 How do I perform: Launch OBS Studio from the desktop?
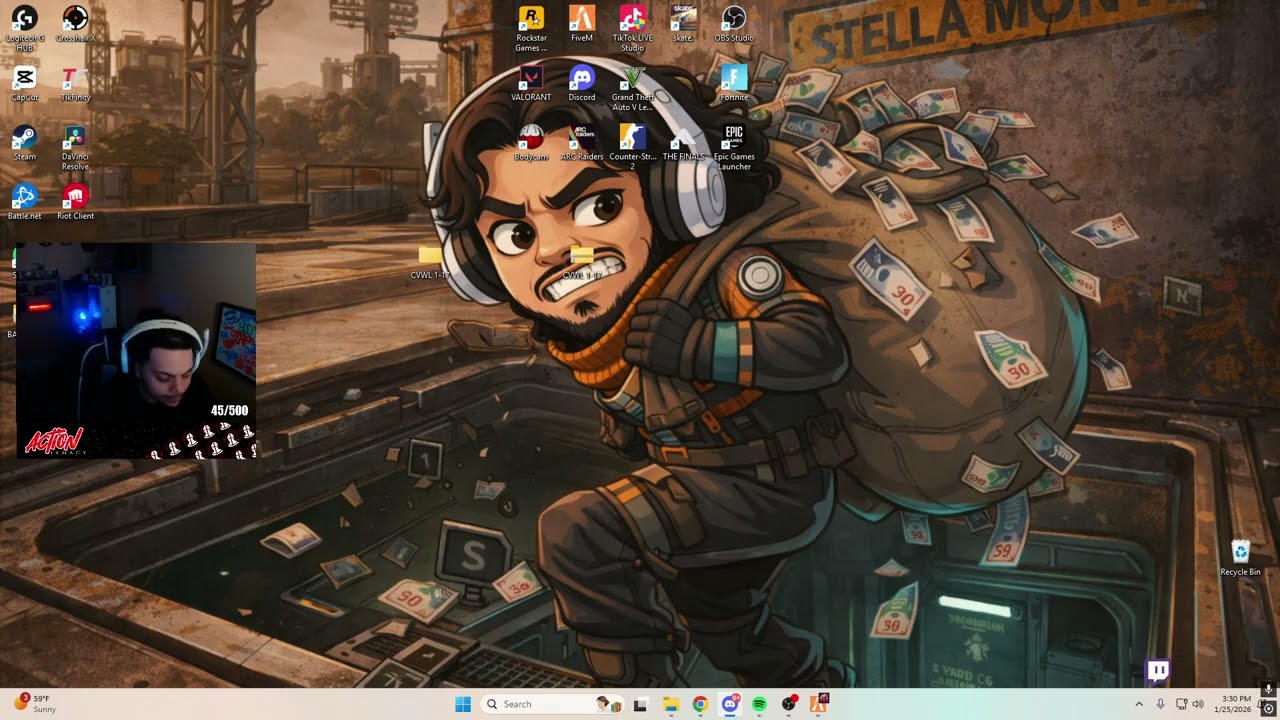click(734, 24)
